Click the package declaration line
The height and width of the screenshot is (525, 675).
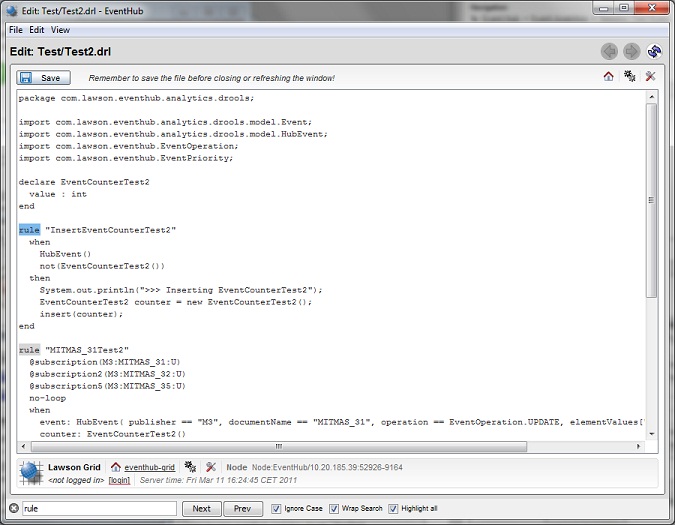coord(136,98)
